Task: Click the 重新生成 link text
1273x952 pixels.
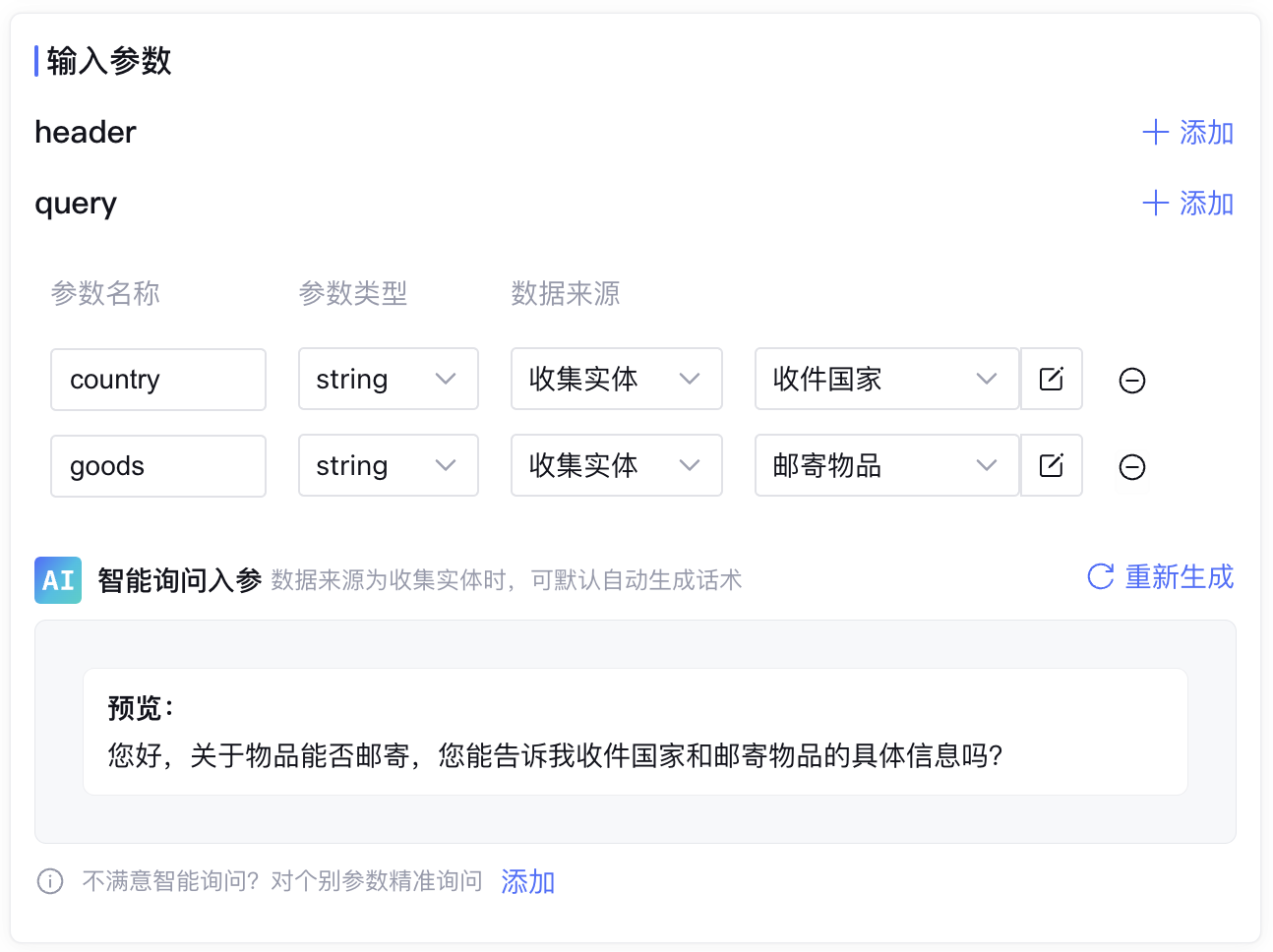Action: 1179,576
